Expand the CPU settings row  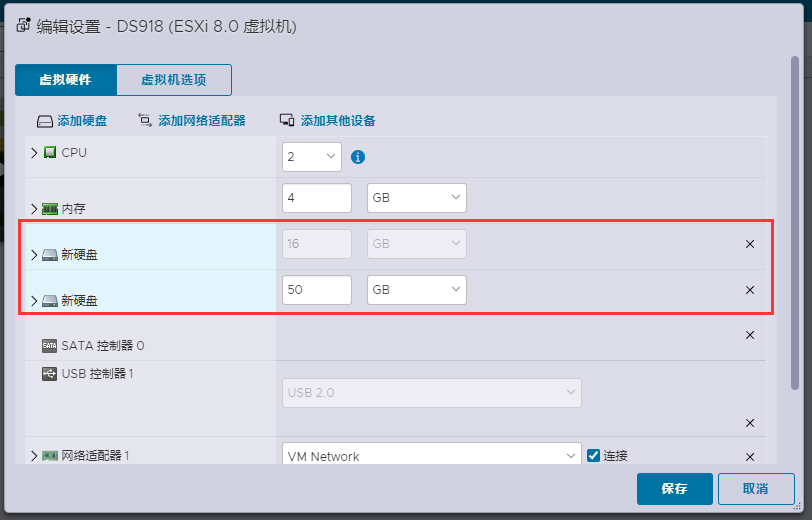click(34, 153)
